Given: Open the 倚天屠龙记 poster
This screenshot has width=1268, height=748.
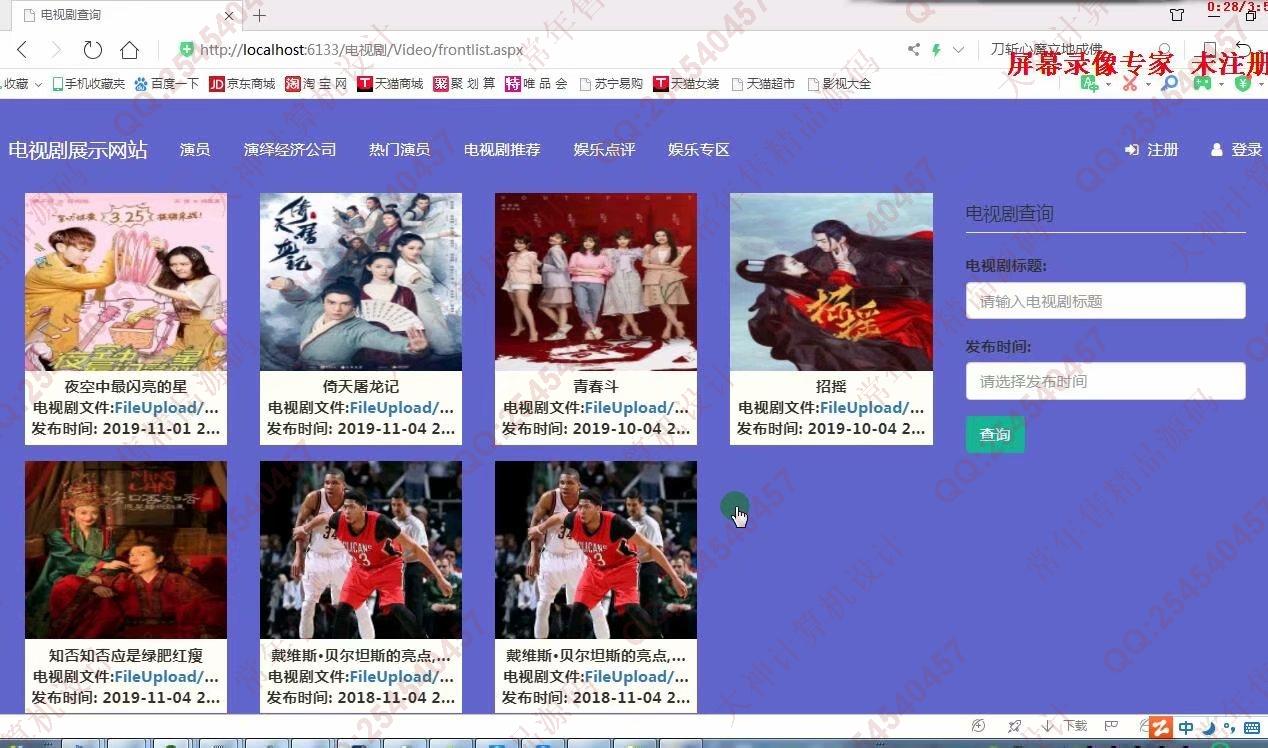Looking at the screenshot, I should pyautogui.click(x=361, y=282).
